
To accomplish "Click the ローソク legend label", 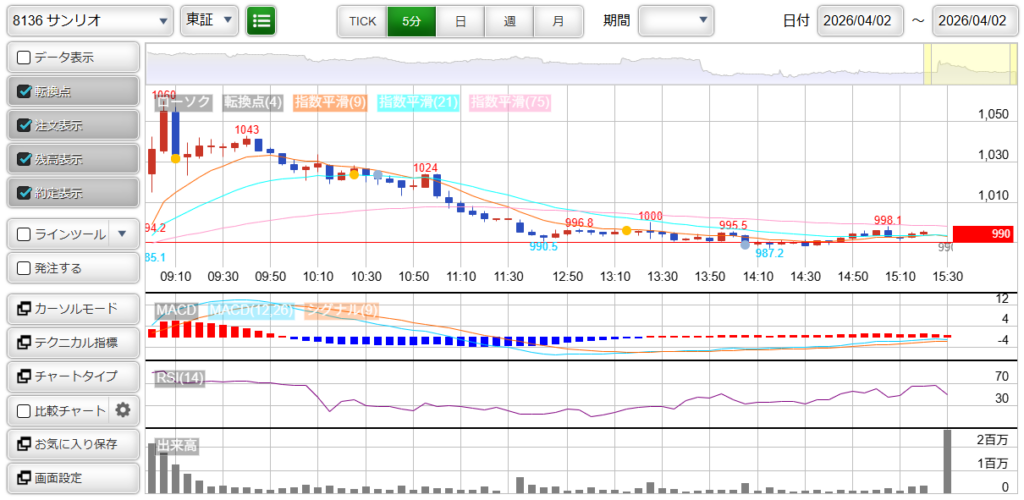I will (184, 102).
